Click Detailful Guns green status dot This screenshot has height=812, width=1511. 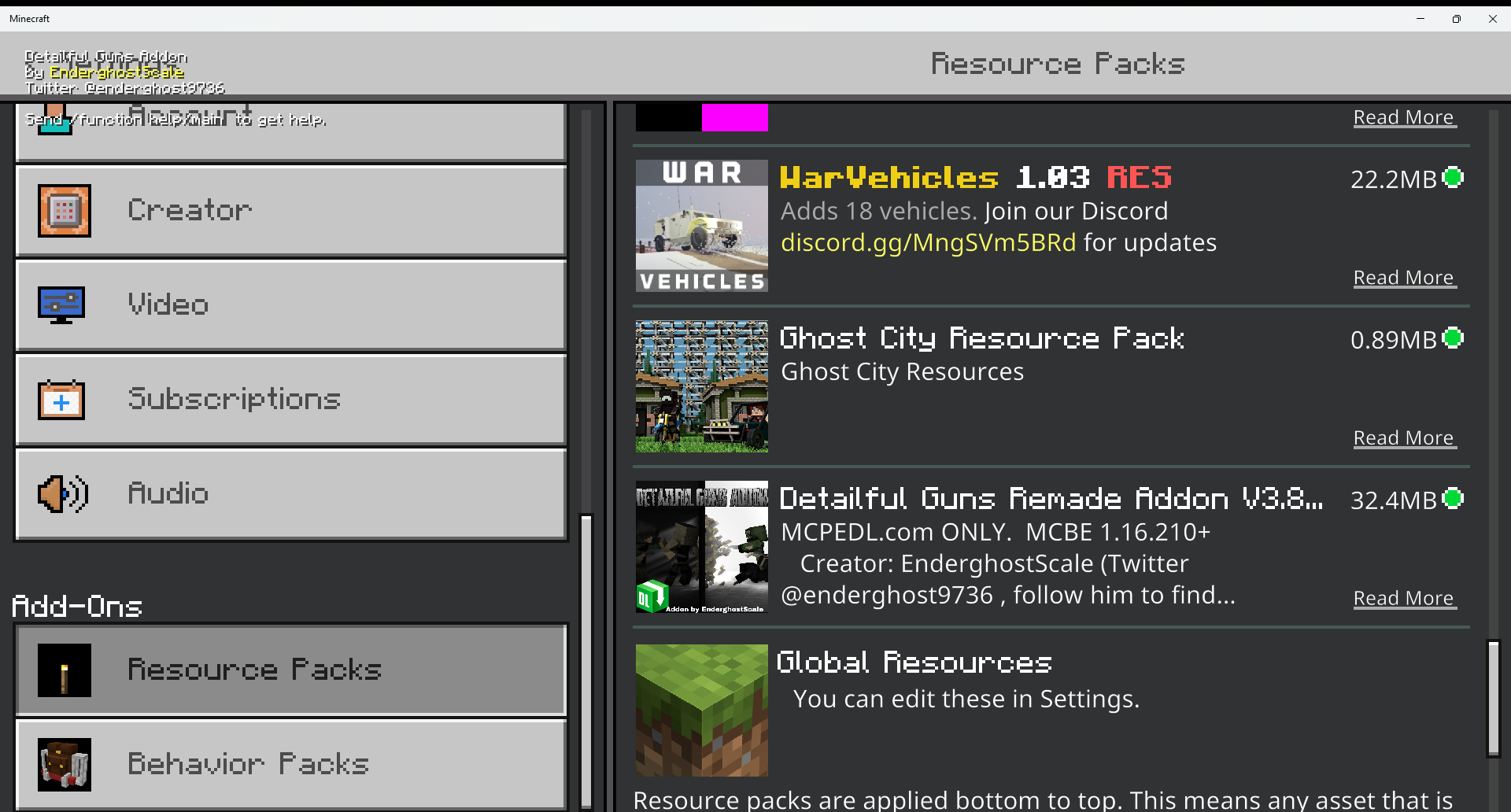pos(1453,499)
